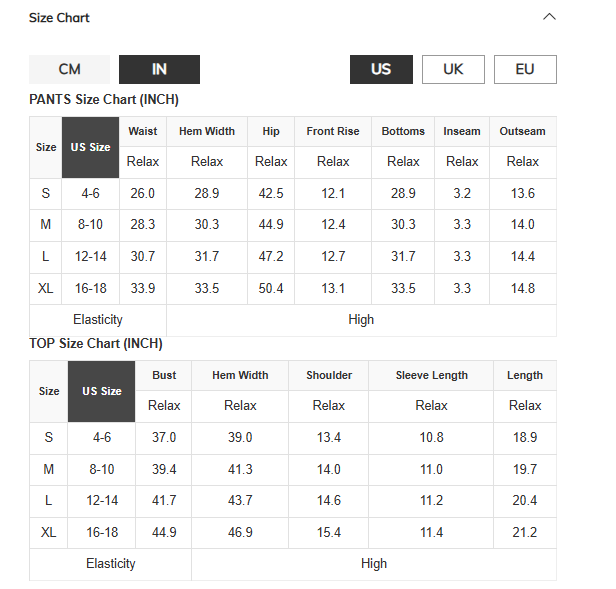This screenshot has width=616, height=589.
Task: Click the Outseam column header
Action: coord(522,131)
